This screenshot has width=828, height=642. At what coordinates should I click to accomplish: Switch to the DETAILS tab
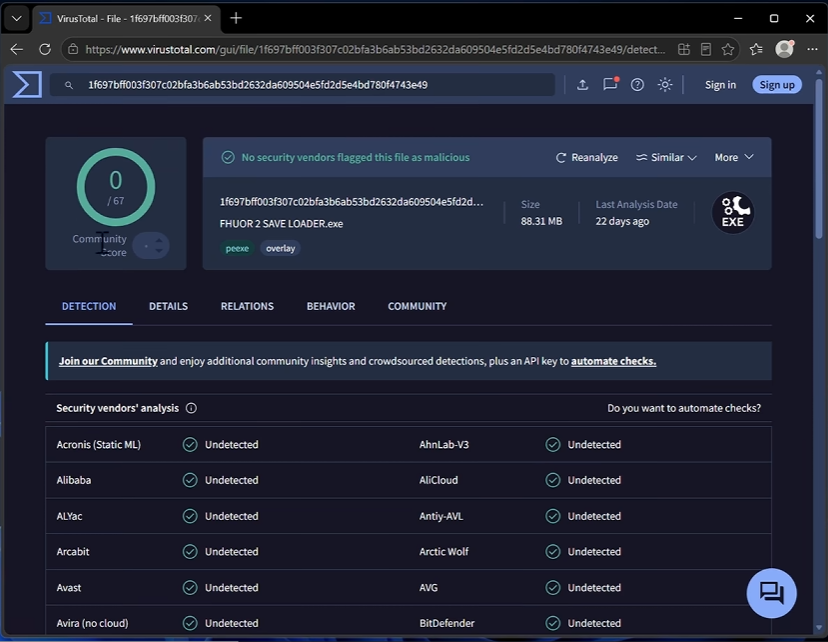pos(168,306)
